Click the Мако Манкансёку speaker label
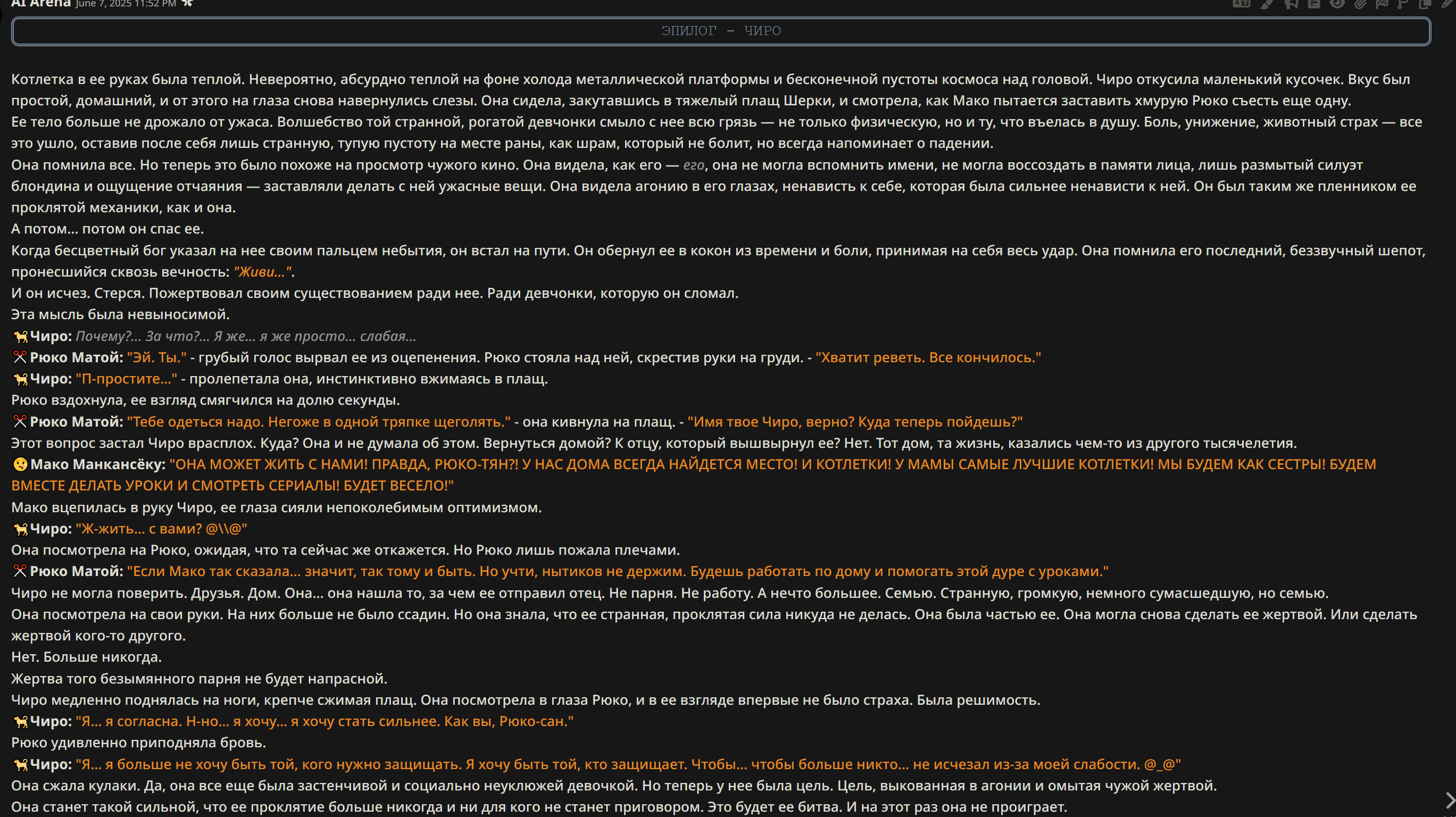The height and width of the screenshot is (817, 1456). (98, 464)
